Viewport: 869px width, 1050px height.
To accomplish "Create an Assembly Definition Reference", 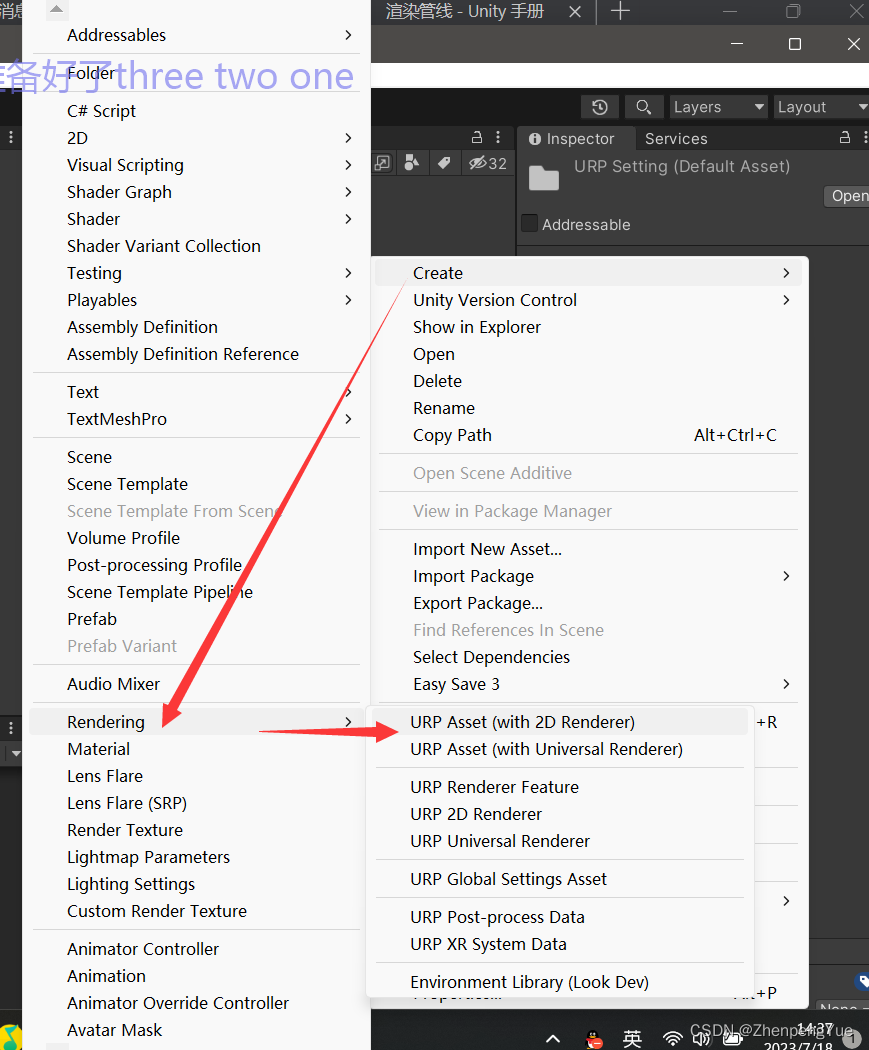I will tap(196, 354).
